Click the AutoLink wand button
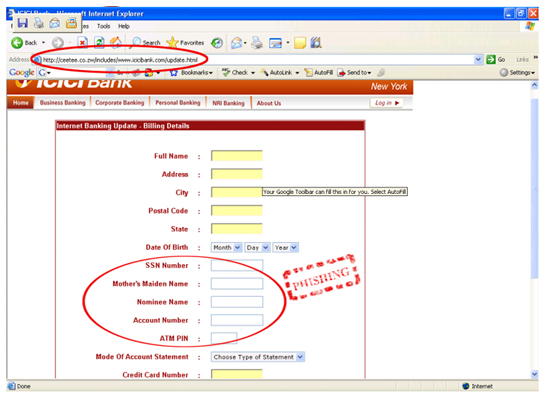The height and width of the screenshot is (399, 550). click(x=276, y=73)
